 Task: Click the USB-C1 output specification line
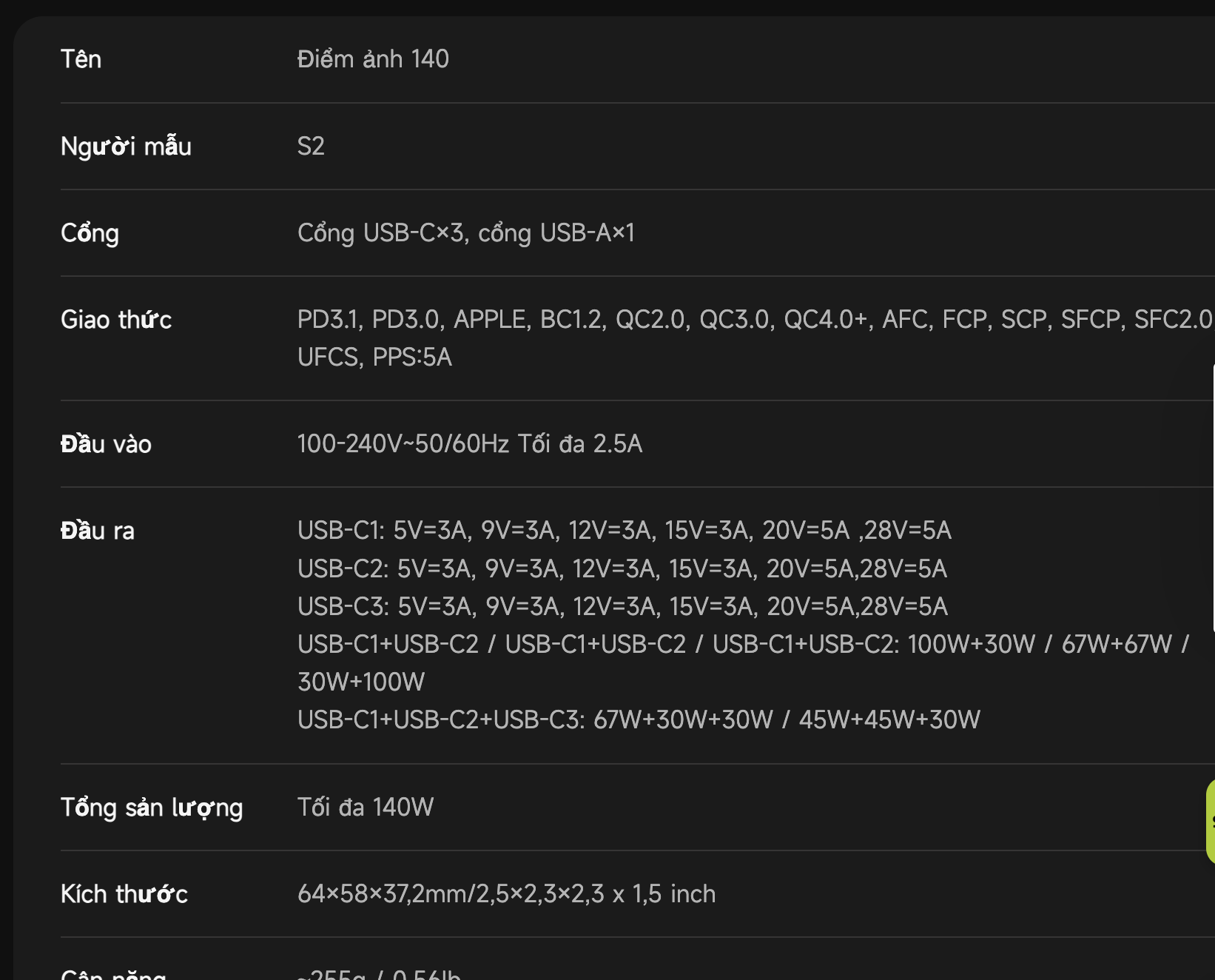[x=624, y=531]
